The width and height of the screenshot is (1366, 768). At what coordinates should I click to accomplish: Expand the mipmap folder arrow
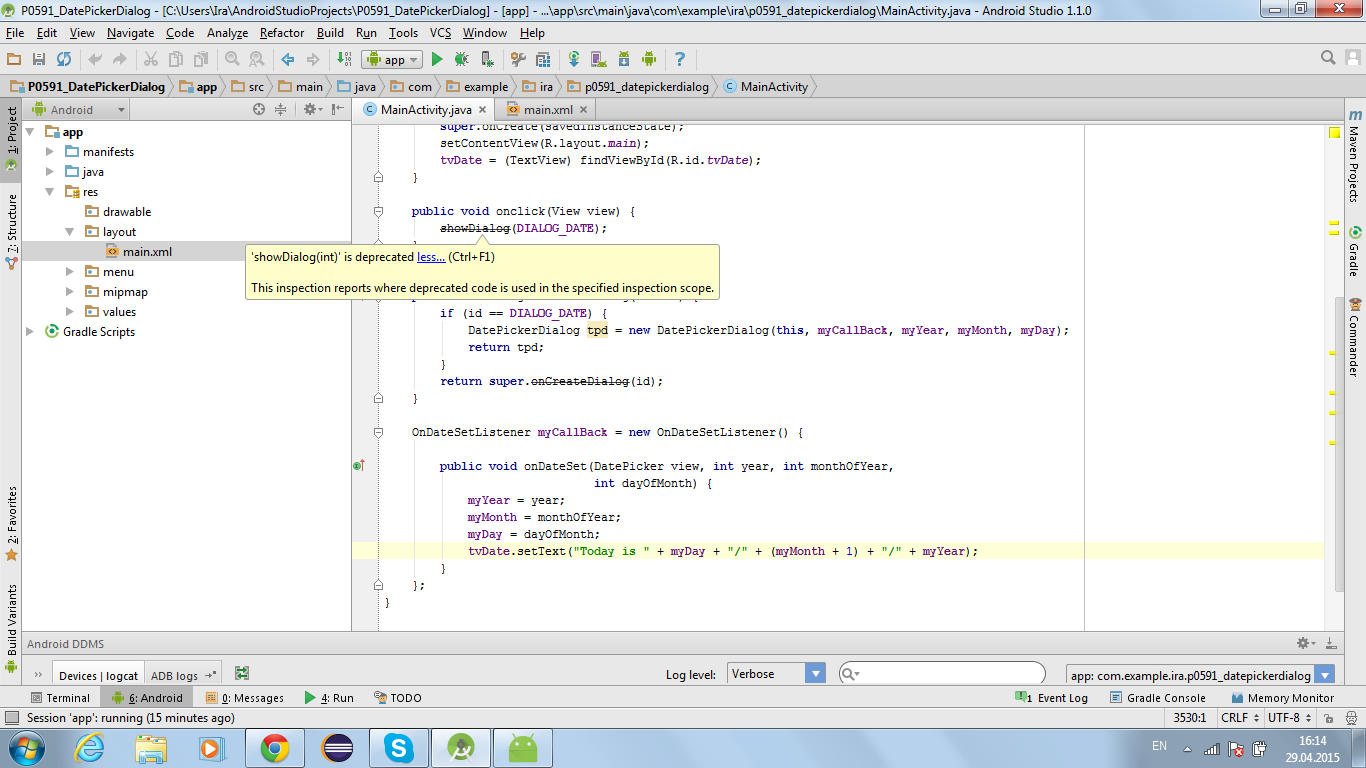pyautogui.click(x=70, y=292)
